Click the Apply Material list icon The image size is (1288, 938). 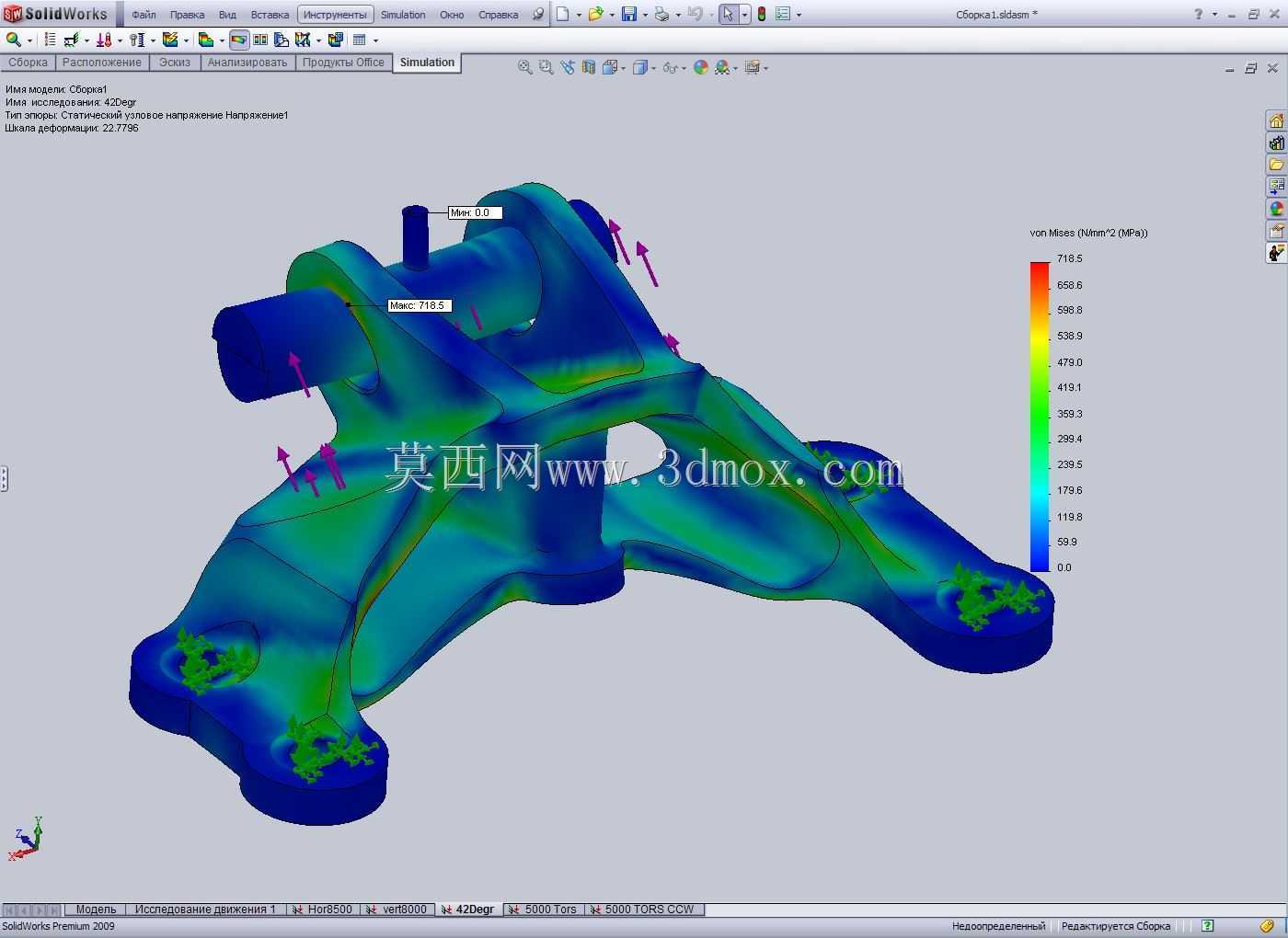pos(50,40)
